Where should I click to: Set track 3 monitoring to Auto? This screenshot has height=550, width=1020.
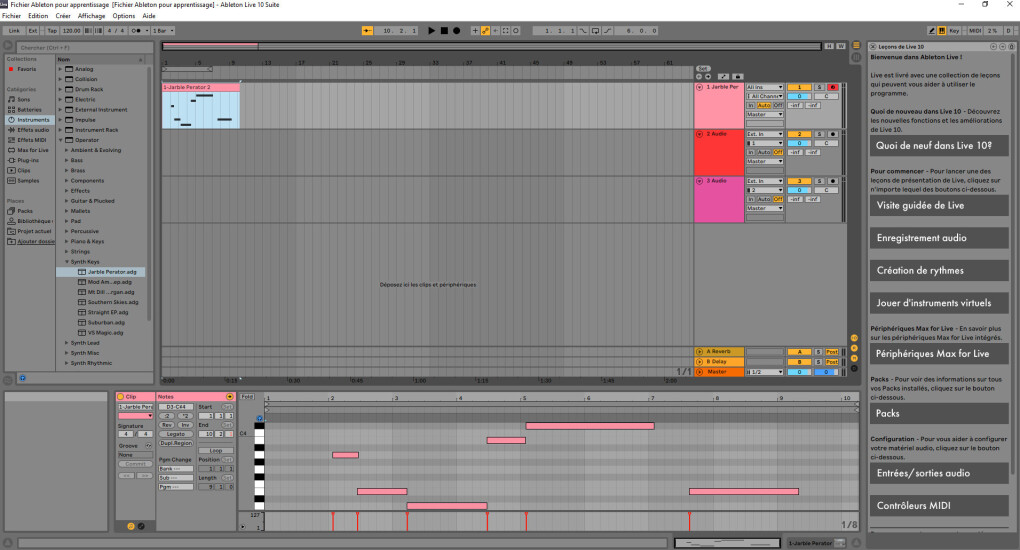click(x=764, y=199)
